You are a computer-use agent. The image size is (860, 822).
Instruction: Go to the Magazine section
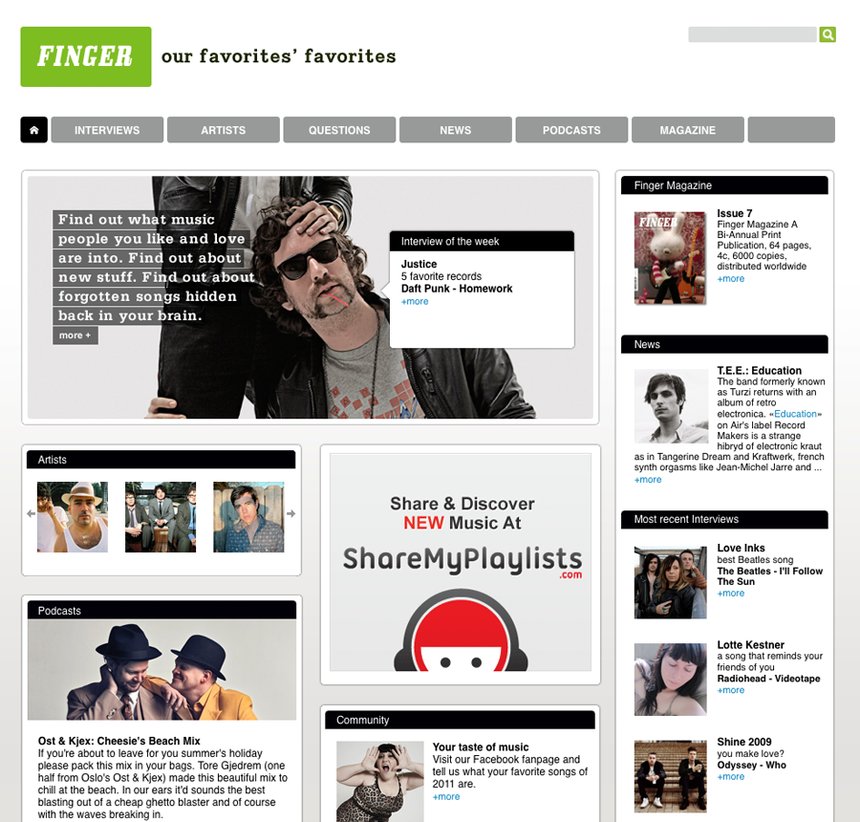pos(688,130)
